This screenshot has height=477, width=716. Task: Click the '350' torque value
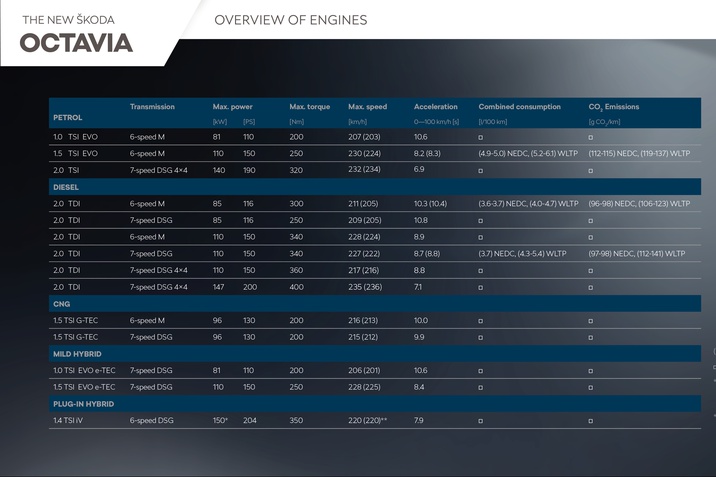[x=296, y=420]
